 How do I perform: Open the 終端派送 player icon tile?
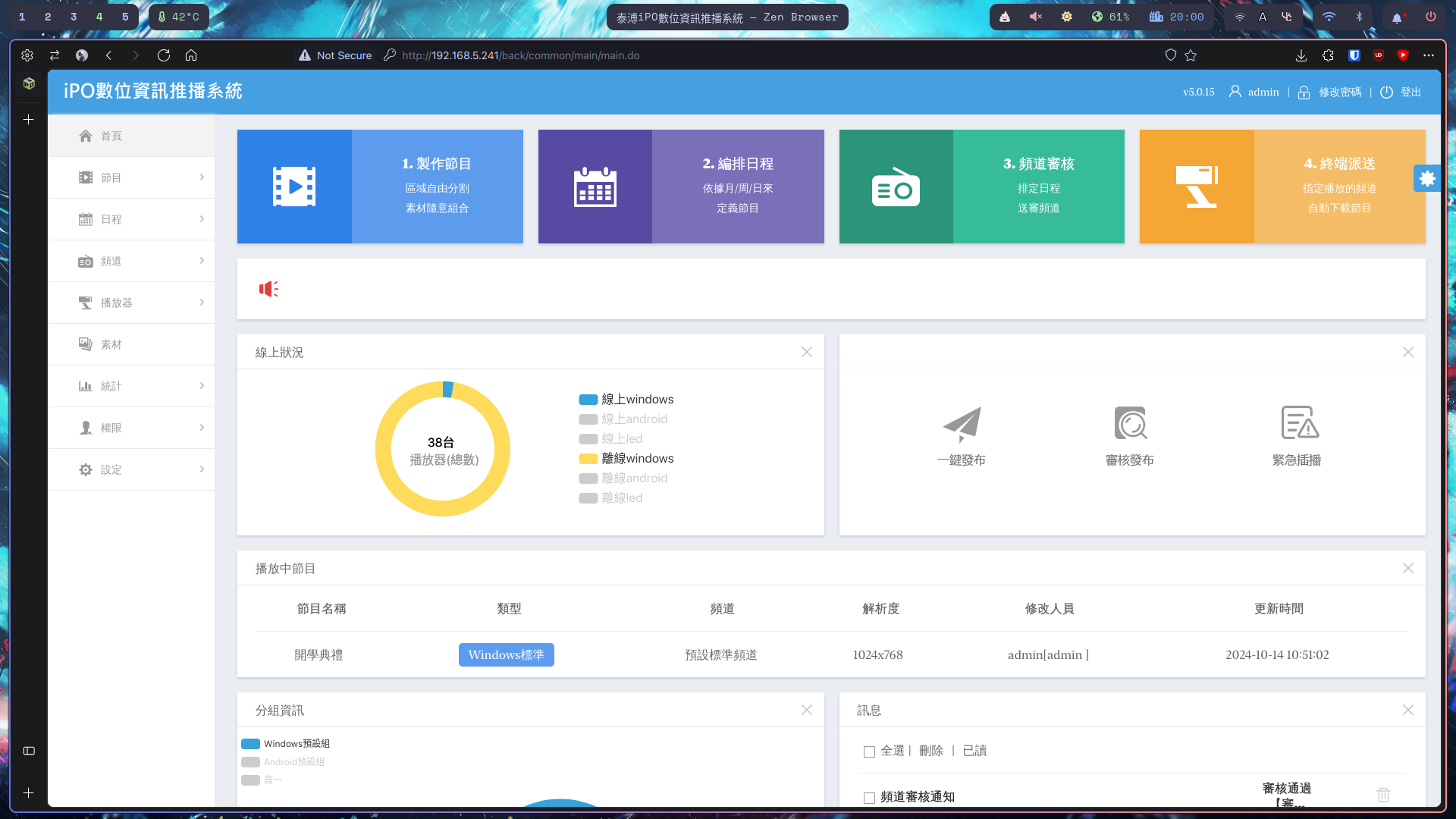click(1197, 187)
